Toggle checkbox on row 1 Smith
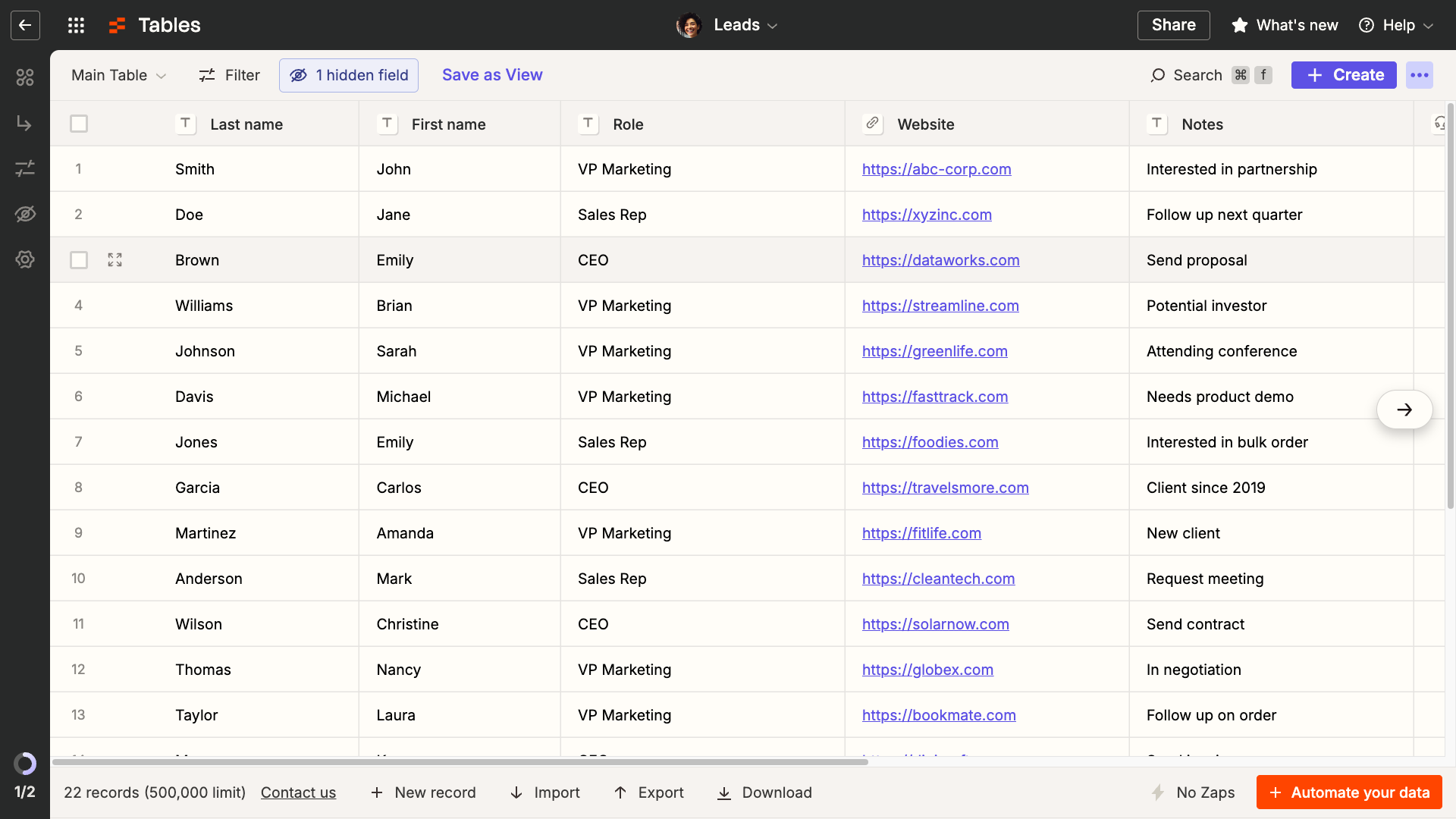Image resolution: width=1456 pixels, height=819 pixels. [x=78, y=168]
